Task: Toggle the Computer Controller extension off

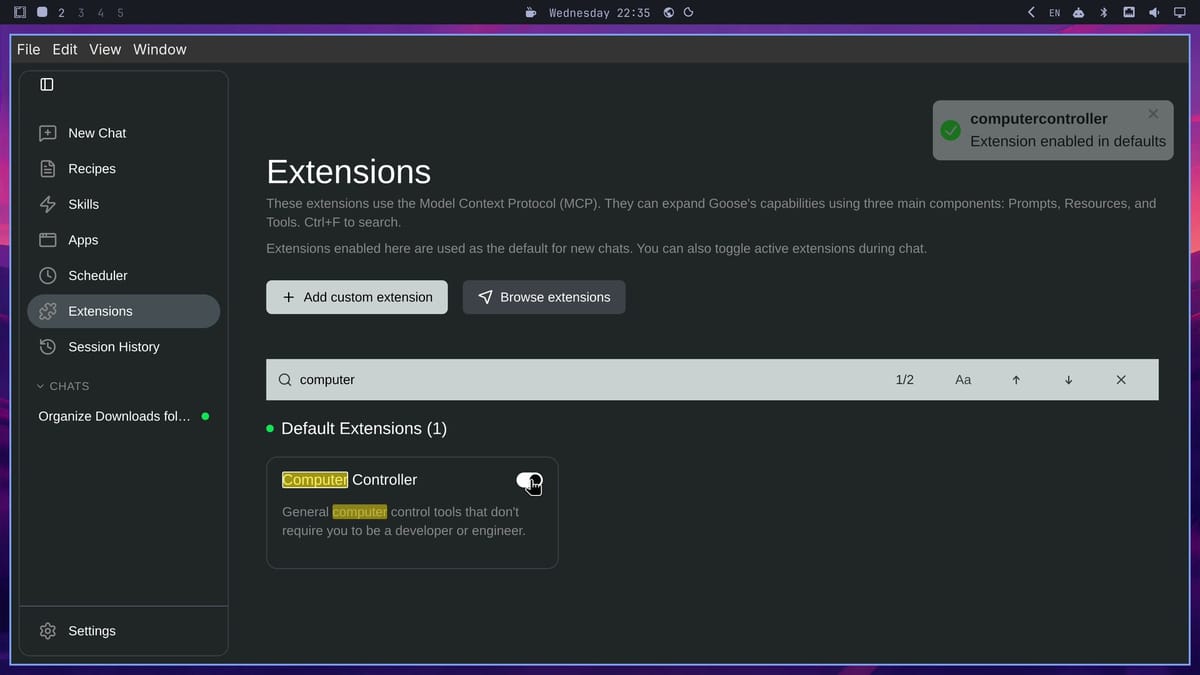Action: click(529, 481)
